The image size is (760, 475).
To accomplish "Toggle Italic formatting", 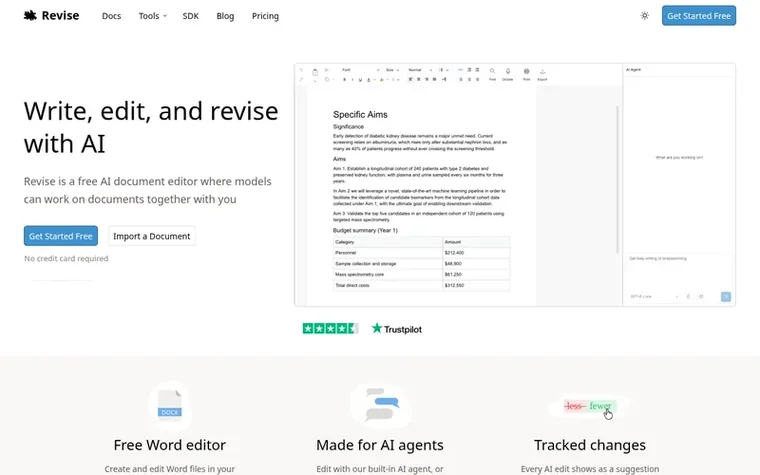I will [x=352, y=79].
